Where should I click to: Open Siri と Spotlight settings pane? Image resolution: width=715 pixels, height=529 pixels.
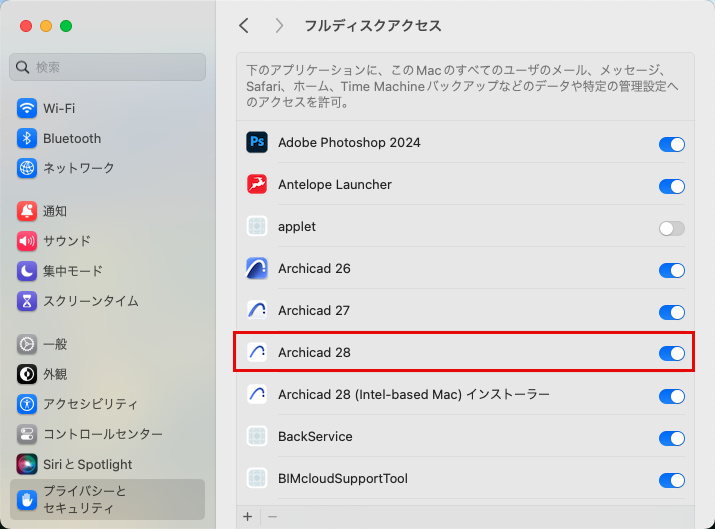point(108,464)
